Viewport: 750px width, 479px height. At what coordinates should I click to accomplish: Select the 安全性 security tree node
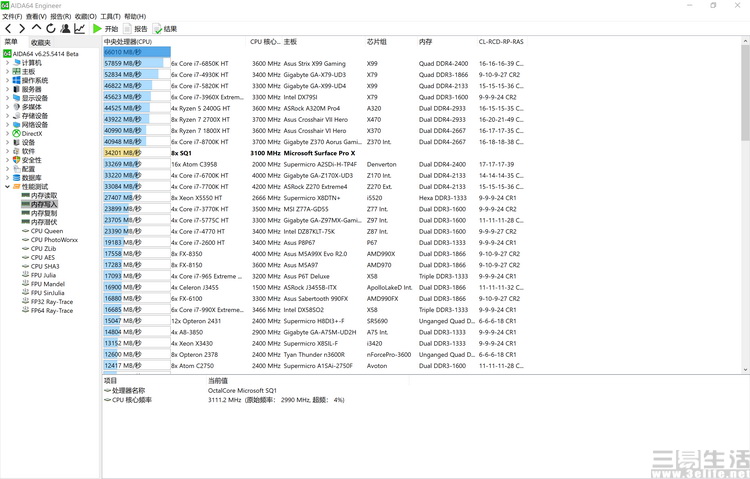28,160
